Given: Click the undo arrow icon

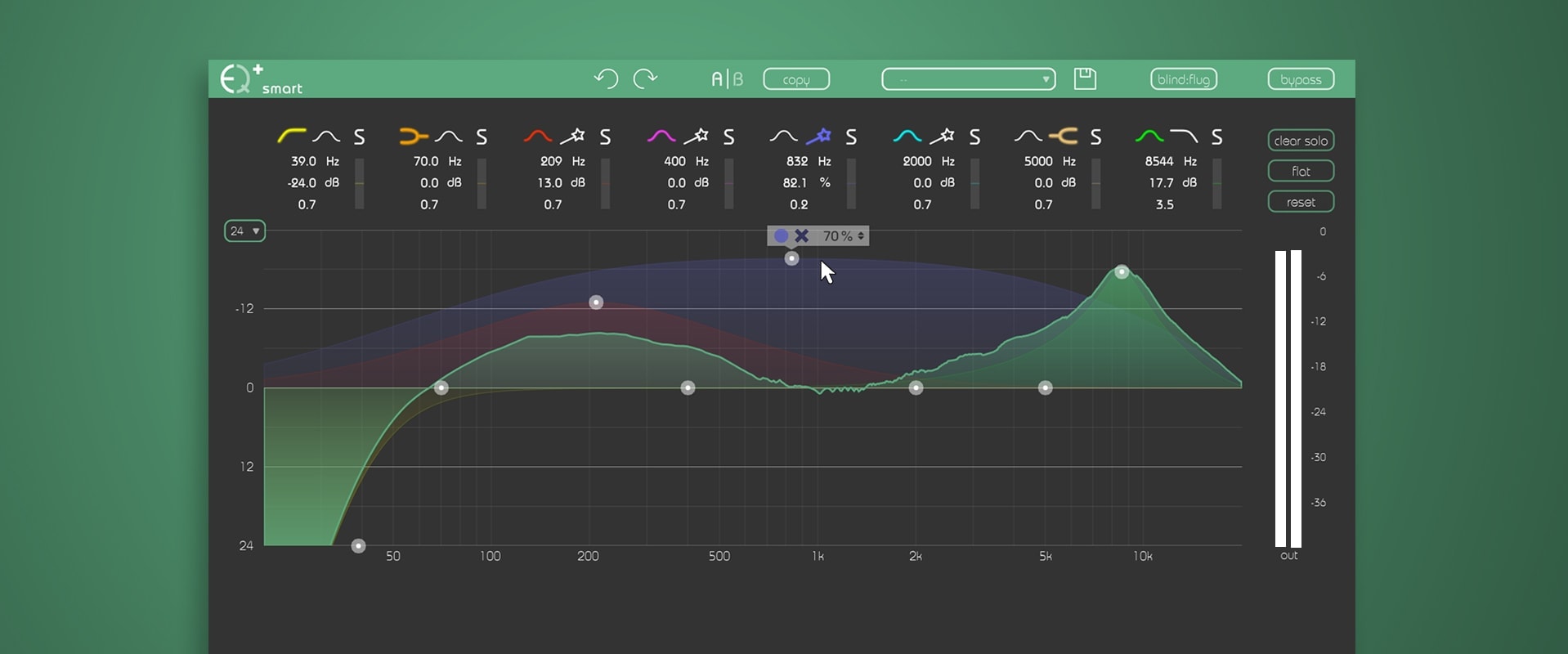Looking at the screenshot, I should point(606,78).
